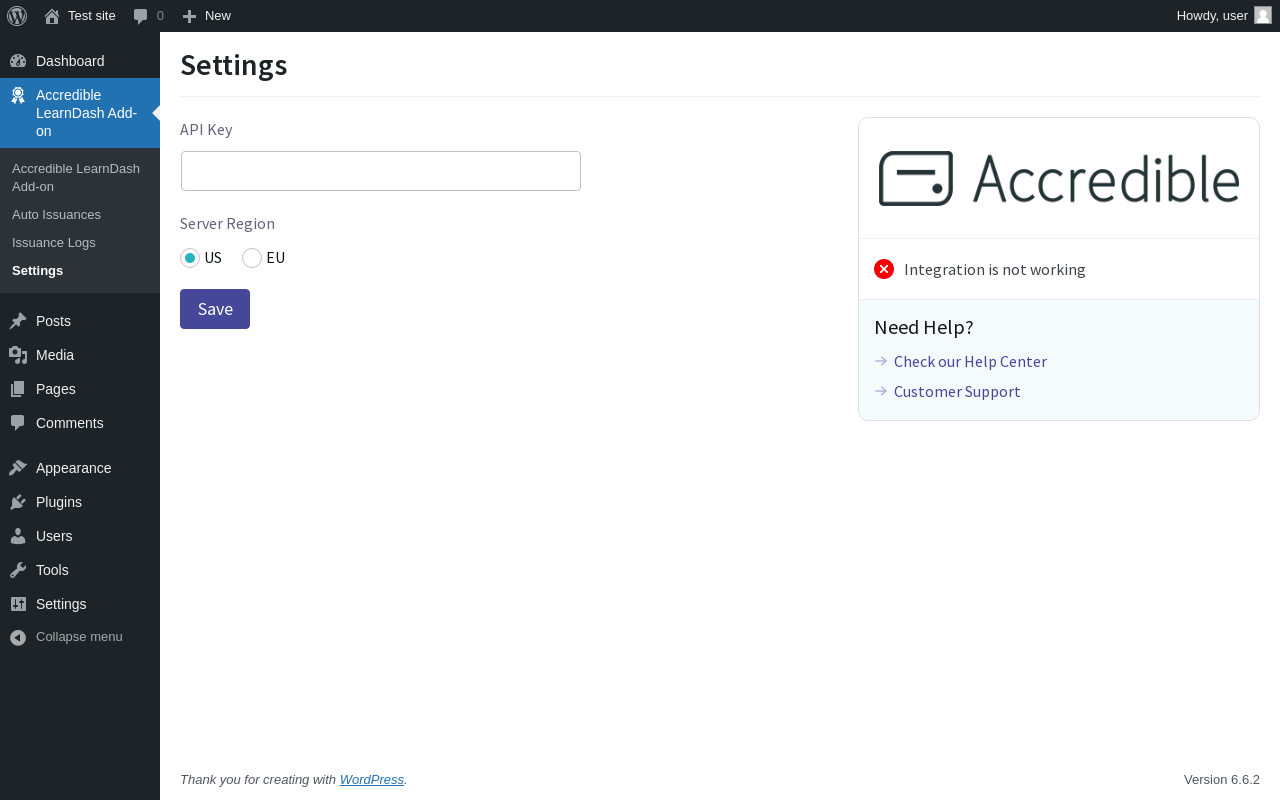Image resolution: width=1280 pixels, height=800 pixels.
Task: Collapse the admin sidebar menu
Action: [80, 637]
